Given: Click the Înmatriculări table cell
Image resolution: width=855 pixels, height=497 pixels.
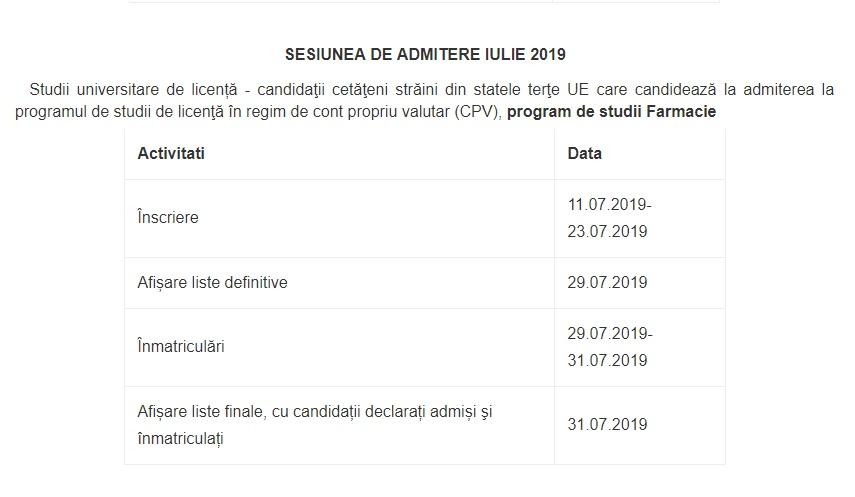Looking at the screenshot, I should coord(181,347).
